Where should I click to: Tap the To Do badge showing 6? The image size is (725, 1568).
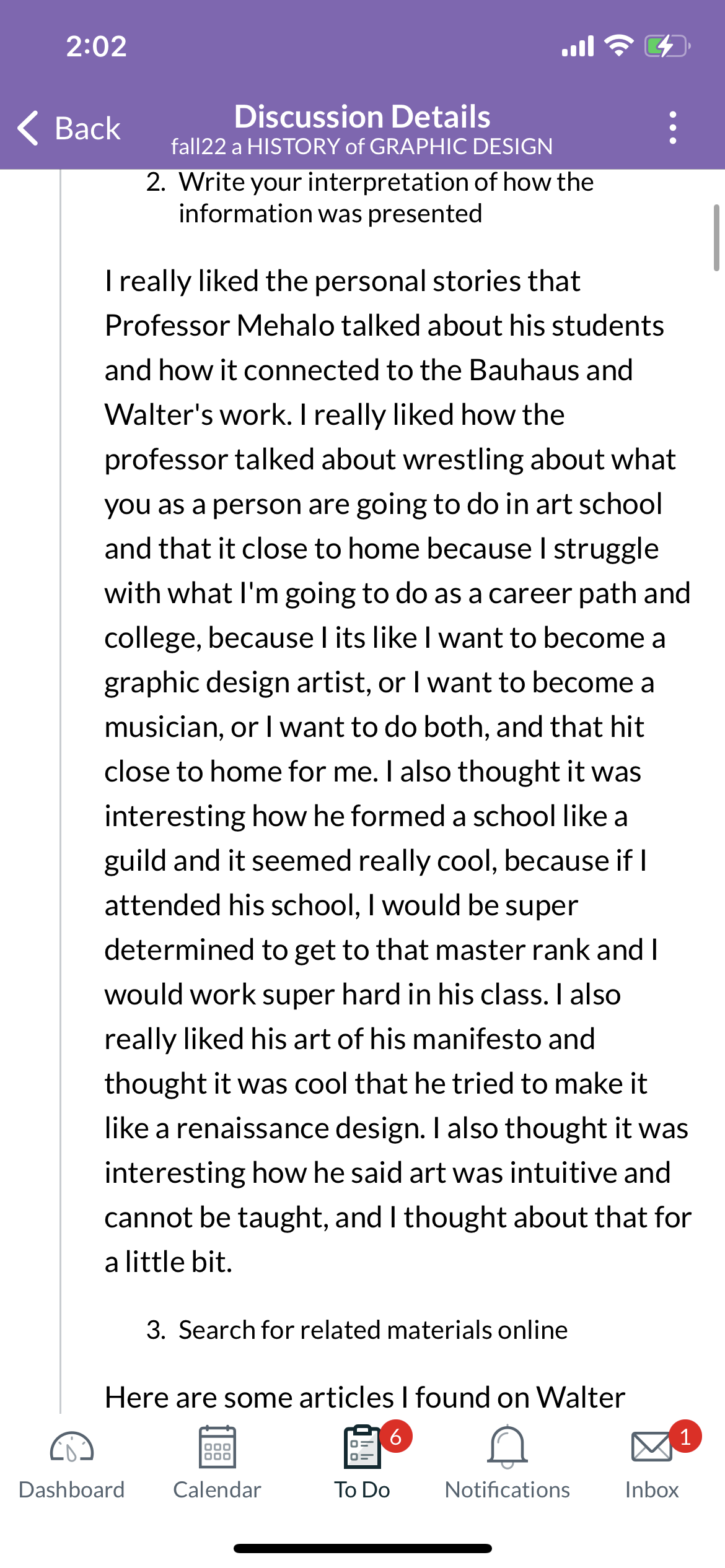click(x=396, y=1437)
